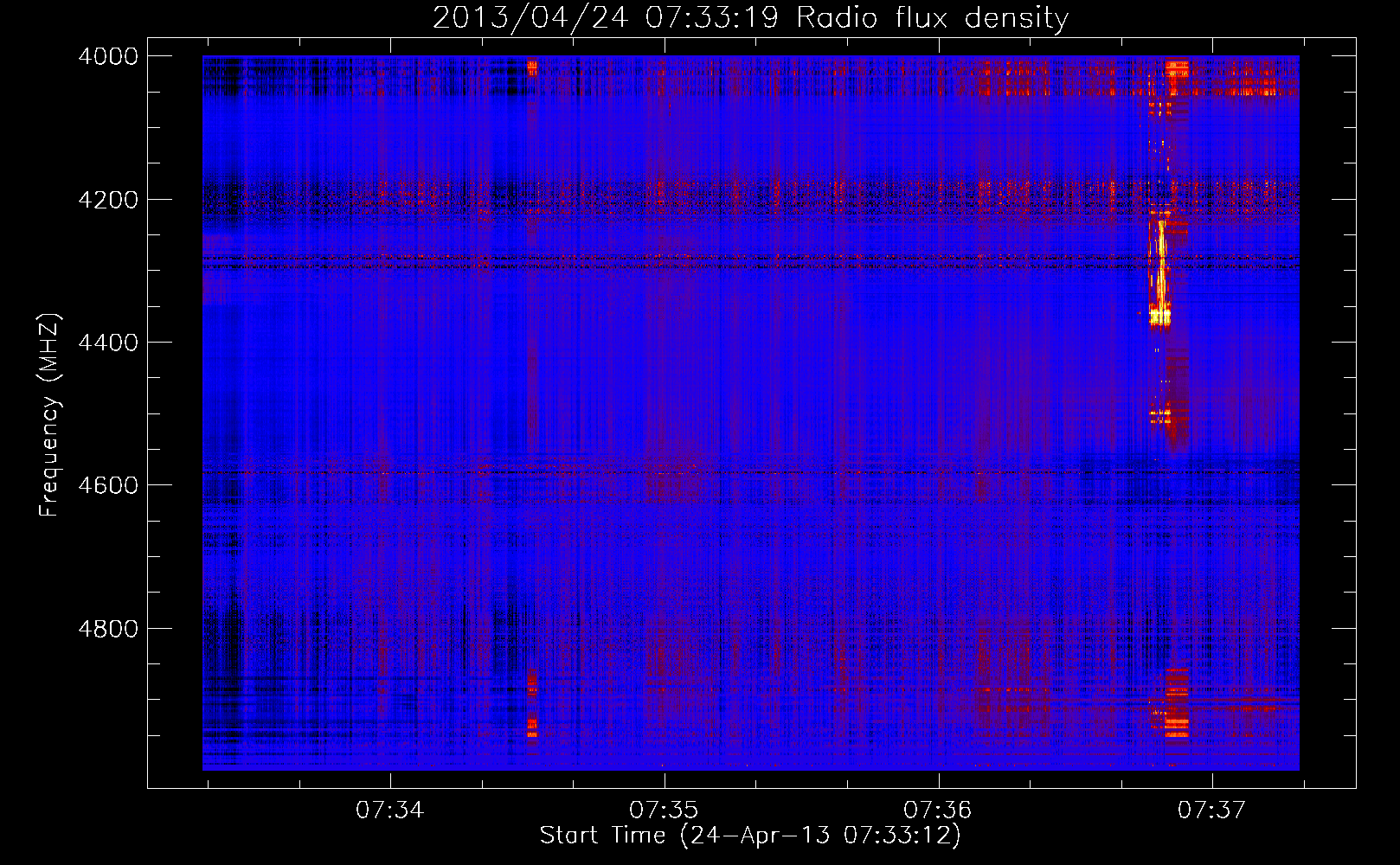Click the 4600 frequency axis label
This screenshot has width=1400, height=865.
108,485
